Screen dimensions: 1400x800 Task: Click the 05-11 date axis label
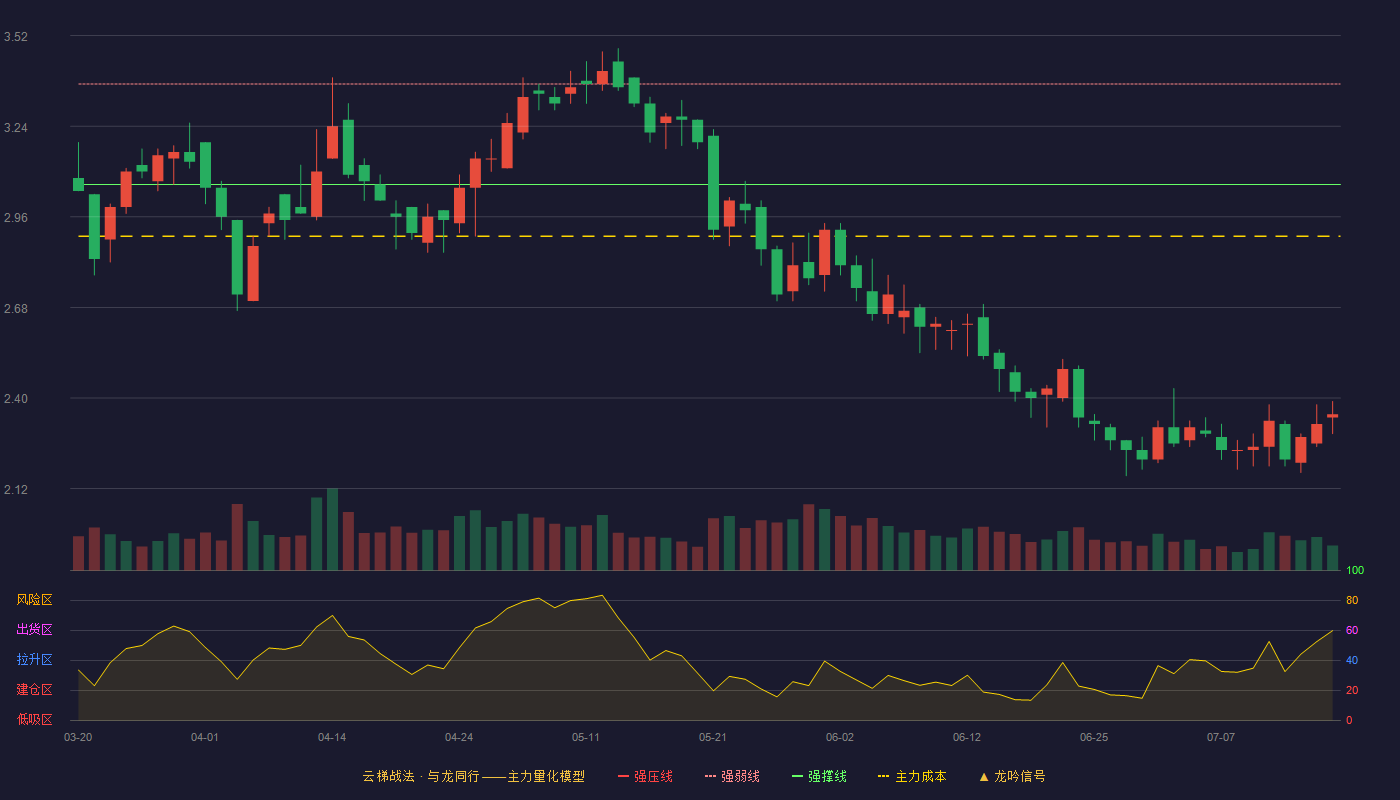pyautogui.click(x=586, y=737)
